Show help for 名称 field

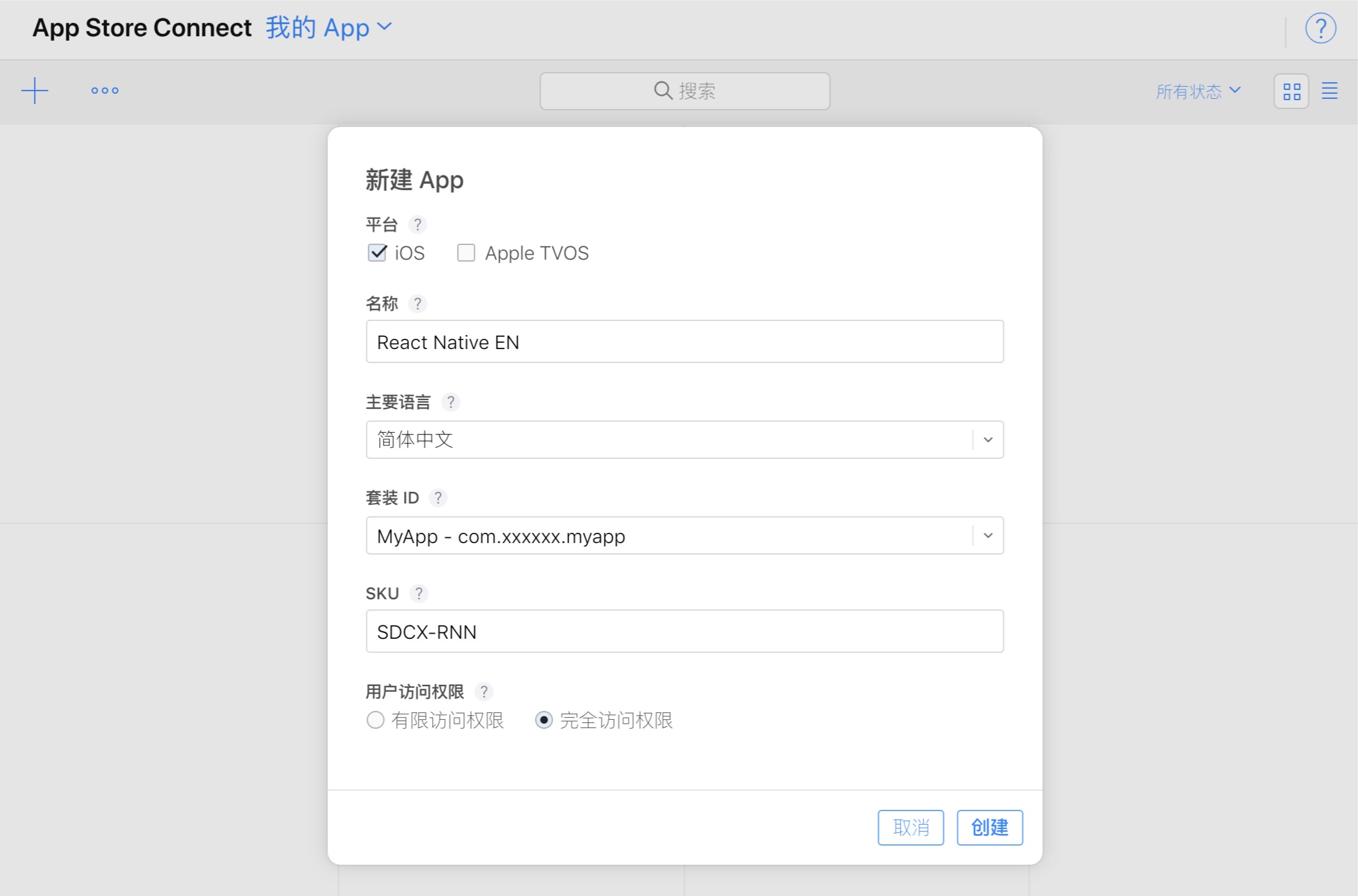click(417, 304)
